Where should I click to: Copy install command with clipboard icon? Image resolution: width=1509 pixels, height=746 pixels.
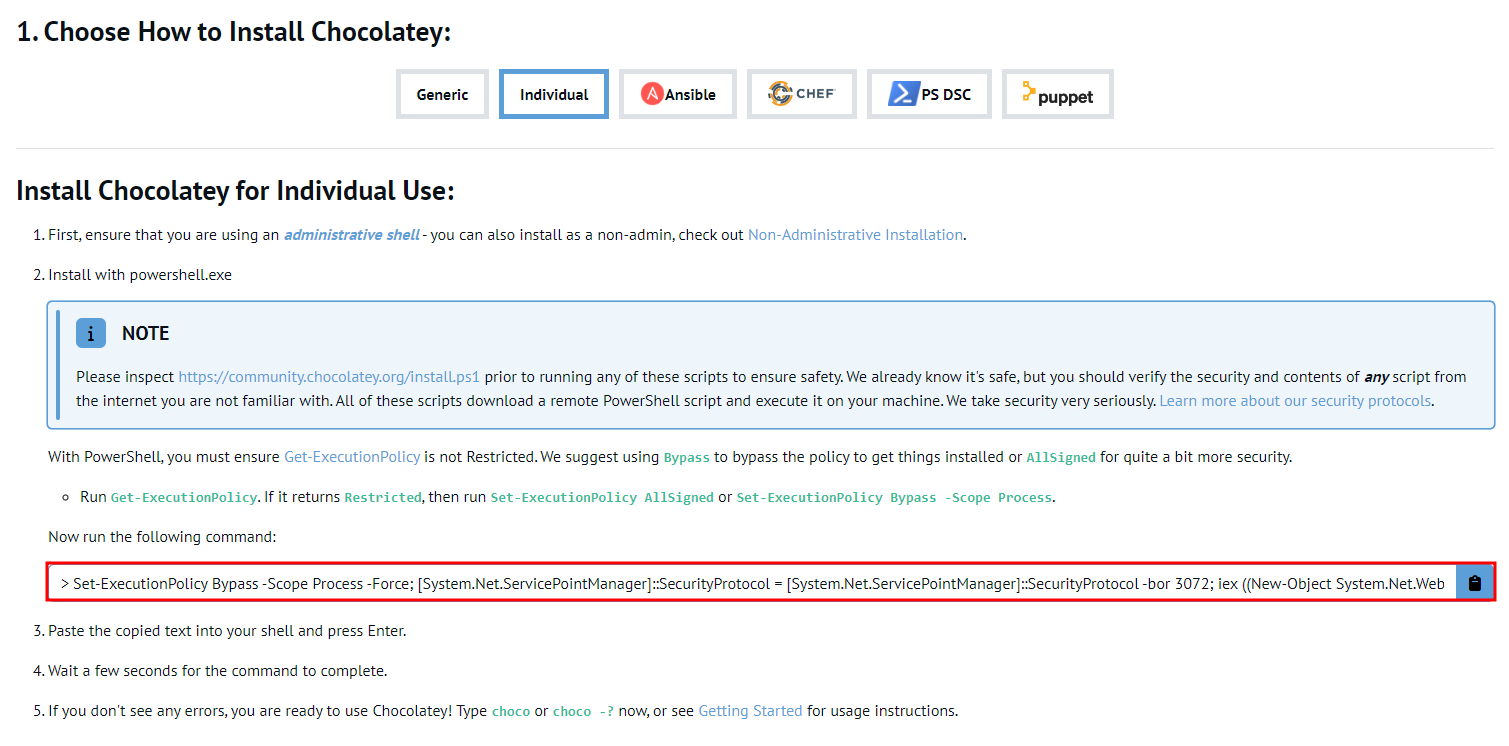point(1474,582)
